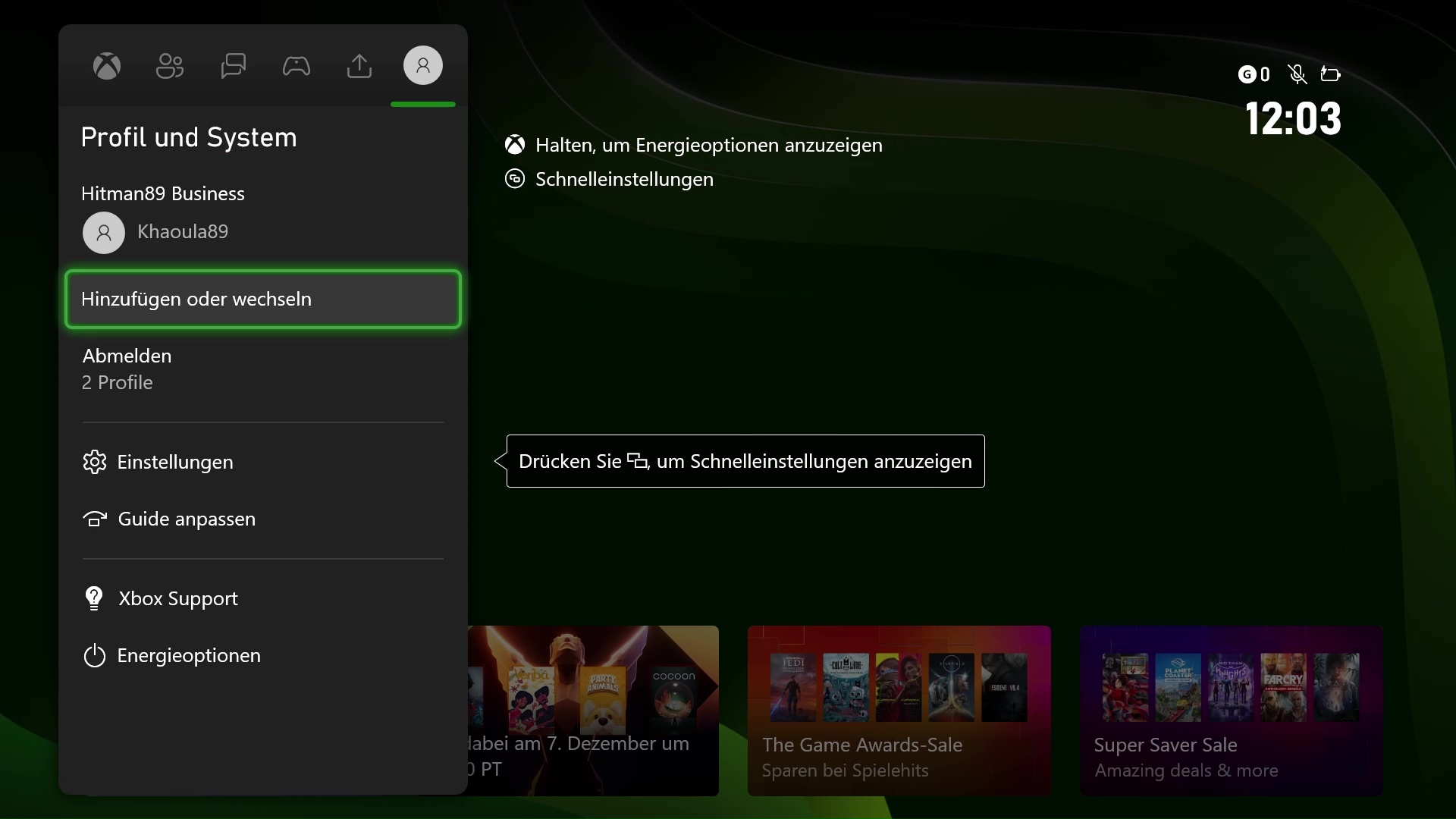The image size is (1456, 819).
Task: Click the Gamerscore G icon
Action: coord(1247,74)
